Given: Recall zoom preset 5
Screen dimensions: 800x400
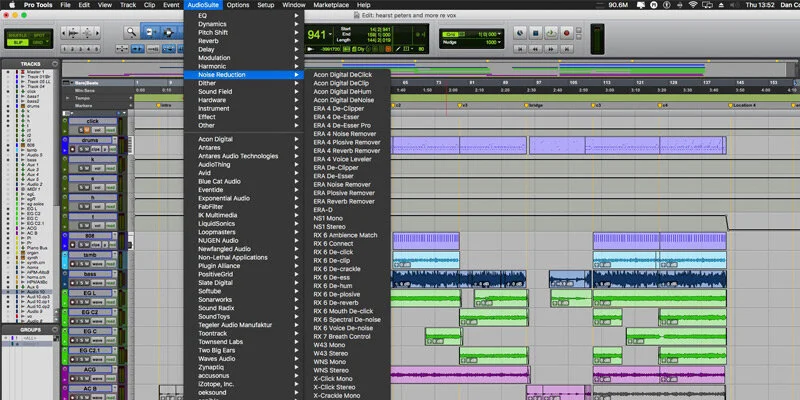Looking at the screenshot, I should (96, 49).
